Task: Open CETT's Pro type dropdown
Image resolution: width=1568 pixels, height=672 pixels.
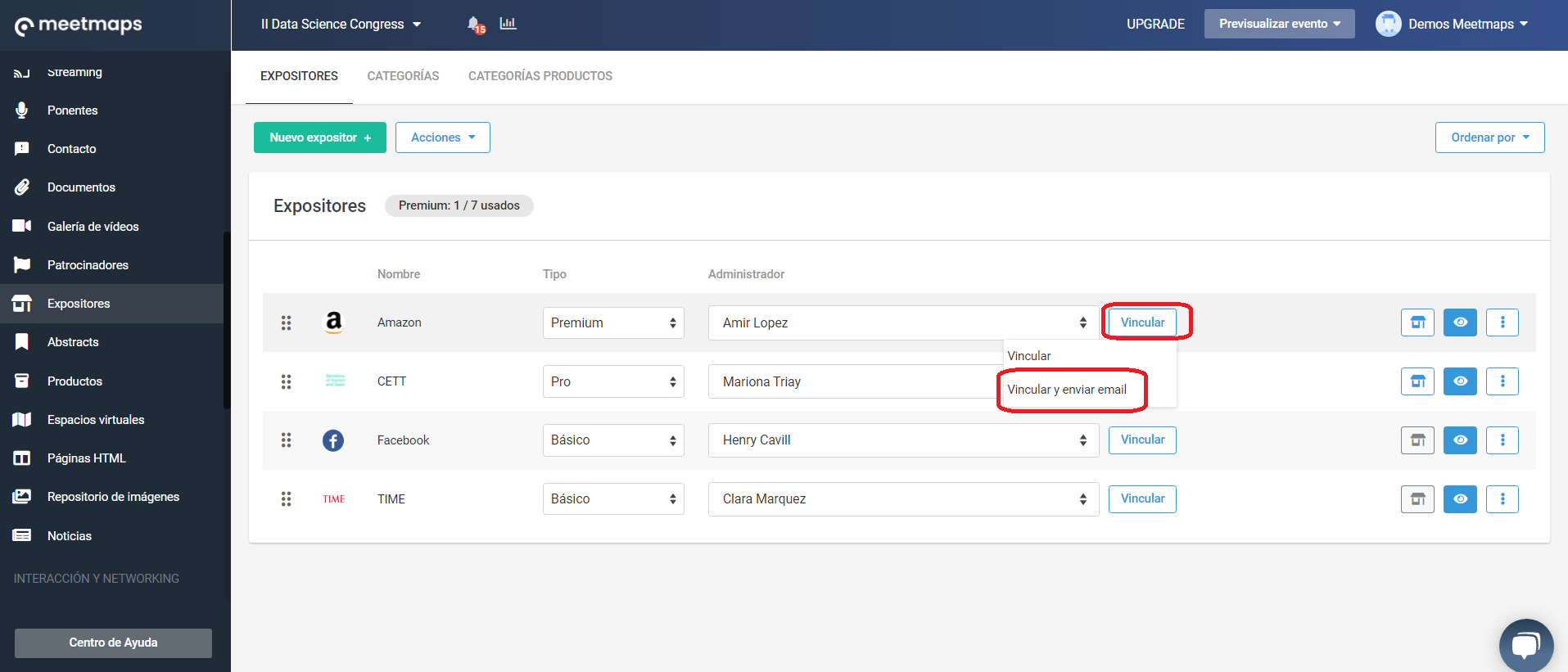Action: pos(613,381)
